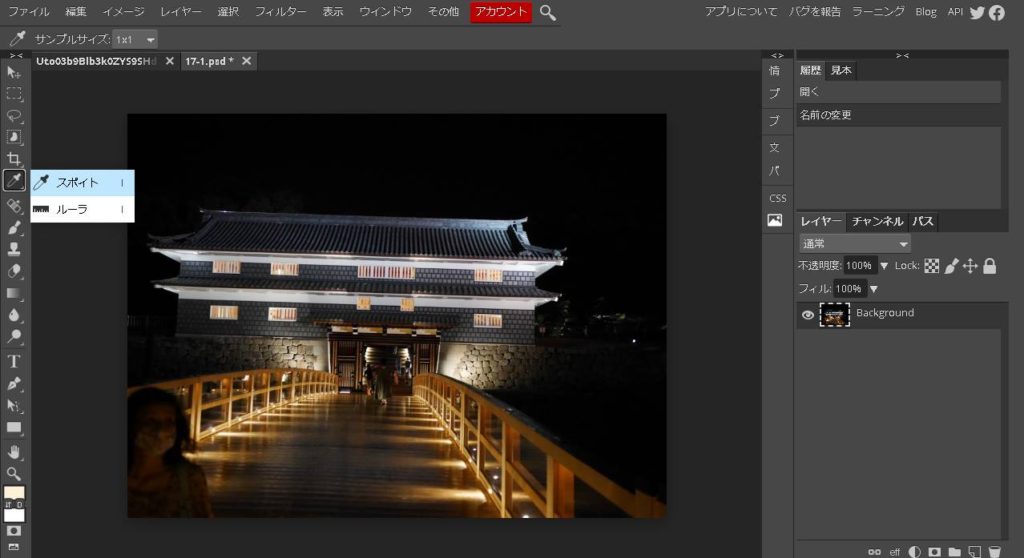Screen dimensions: 1024x558
Task: Click the foreground color swatch
Action: point(13,494)
